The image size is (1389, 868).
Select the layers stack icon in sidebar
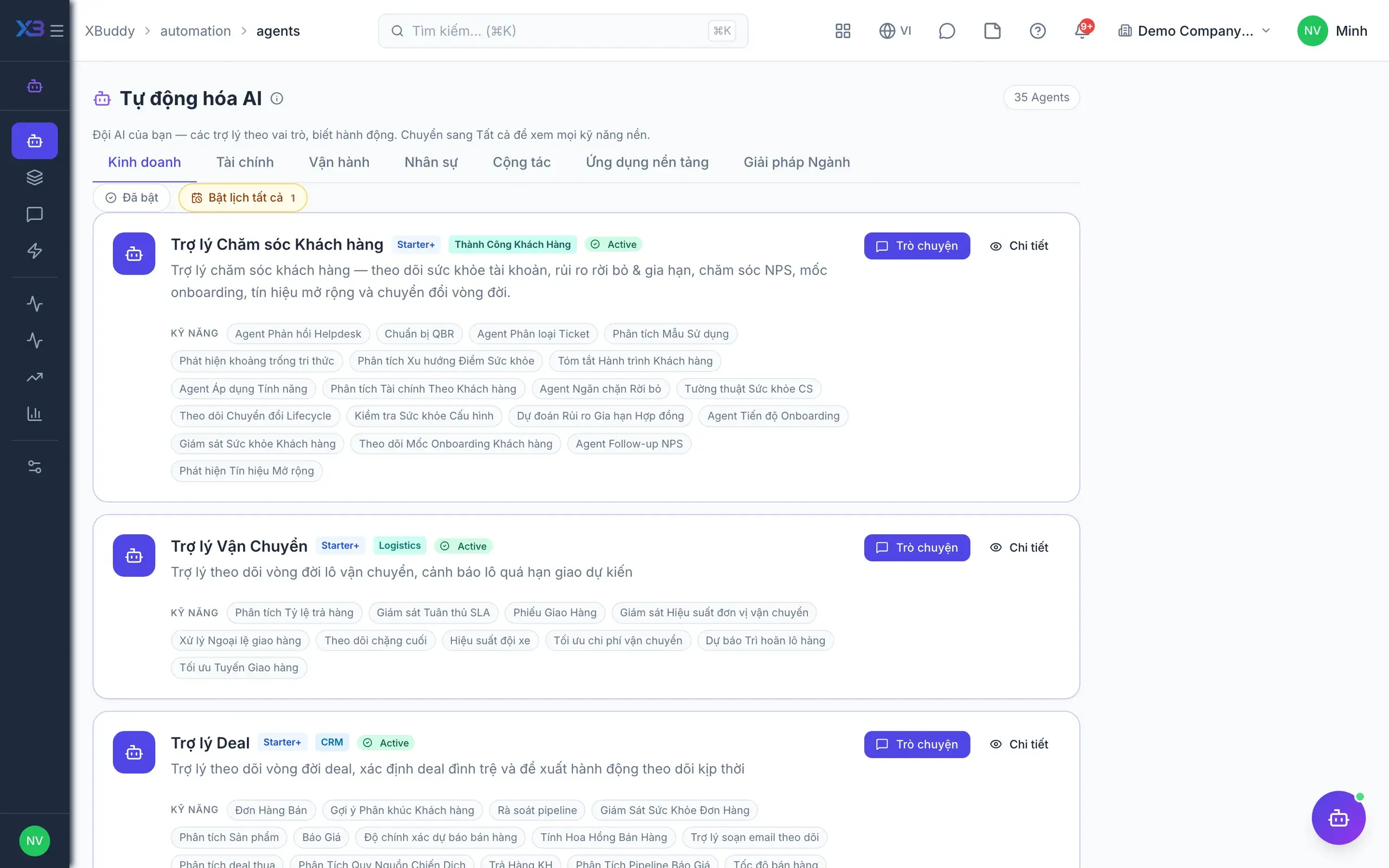pyautogui.click(x=34, y=177)
